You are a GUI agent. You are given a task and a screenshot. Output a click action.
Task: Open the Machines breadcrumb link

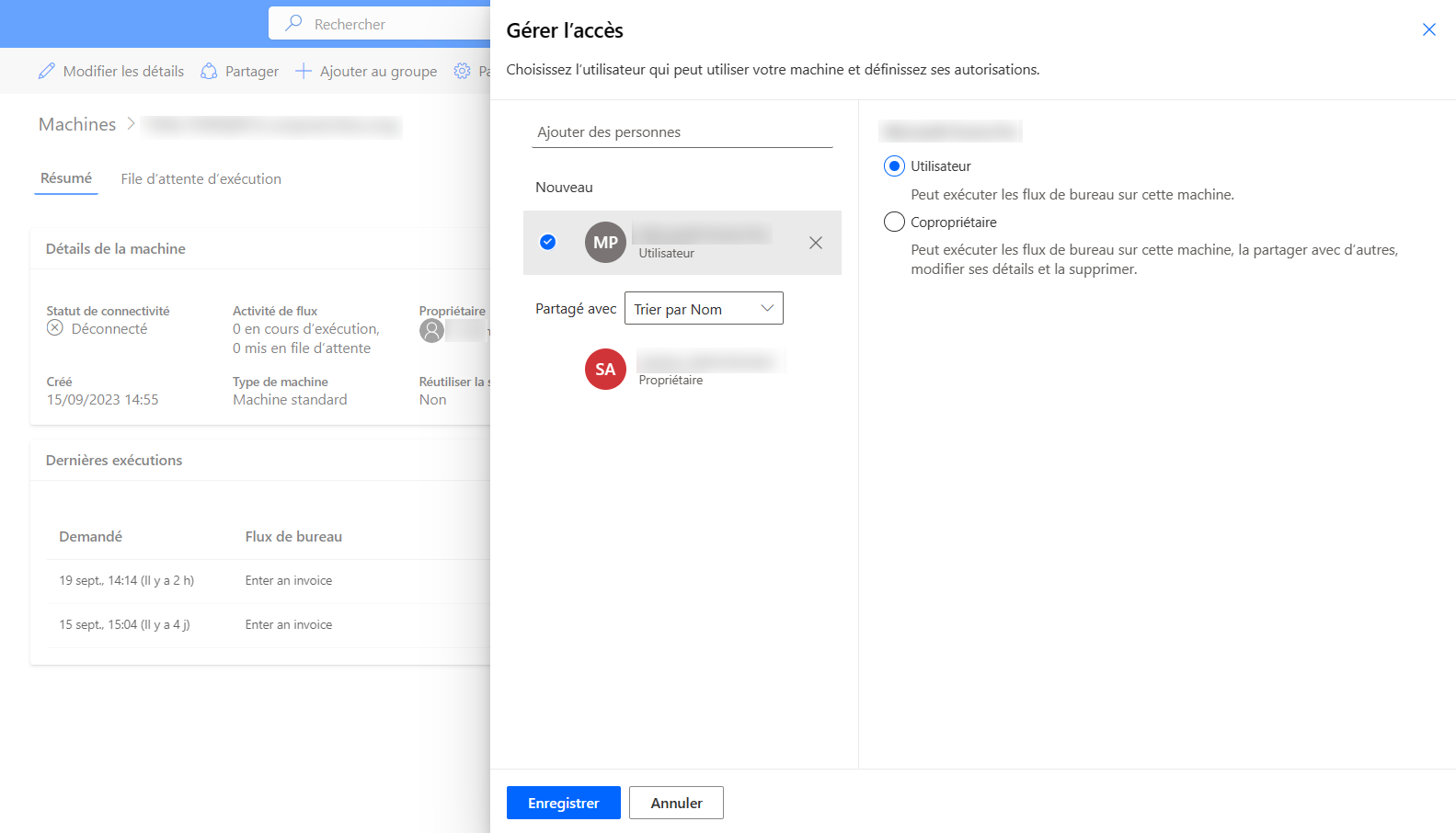pos(77,124)
